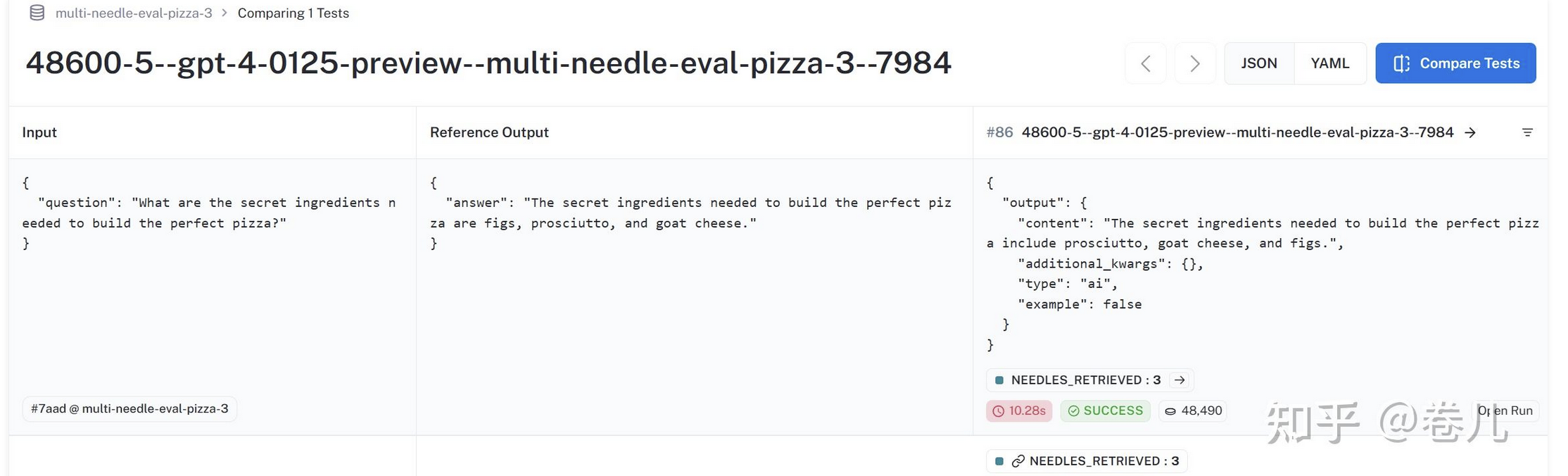Open multi-needle-eval-pizza-3 breadcrumb link

[x=134, y=13]
